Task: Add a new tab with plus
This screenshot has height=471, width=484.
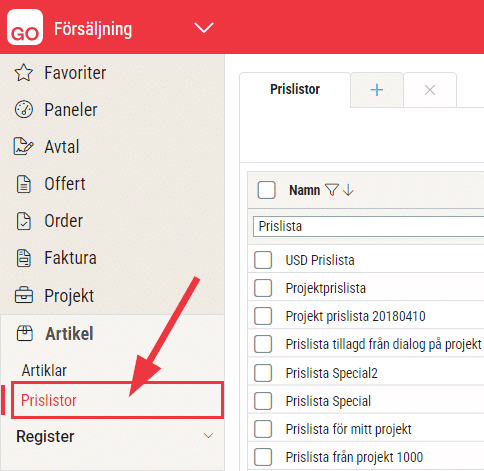Action: coord(377,90)
